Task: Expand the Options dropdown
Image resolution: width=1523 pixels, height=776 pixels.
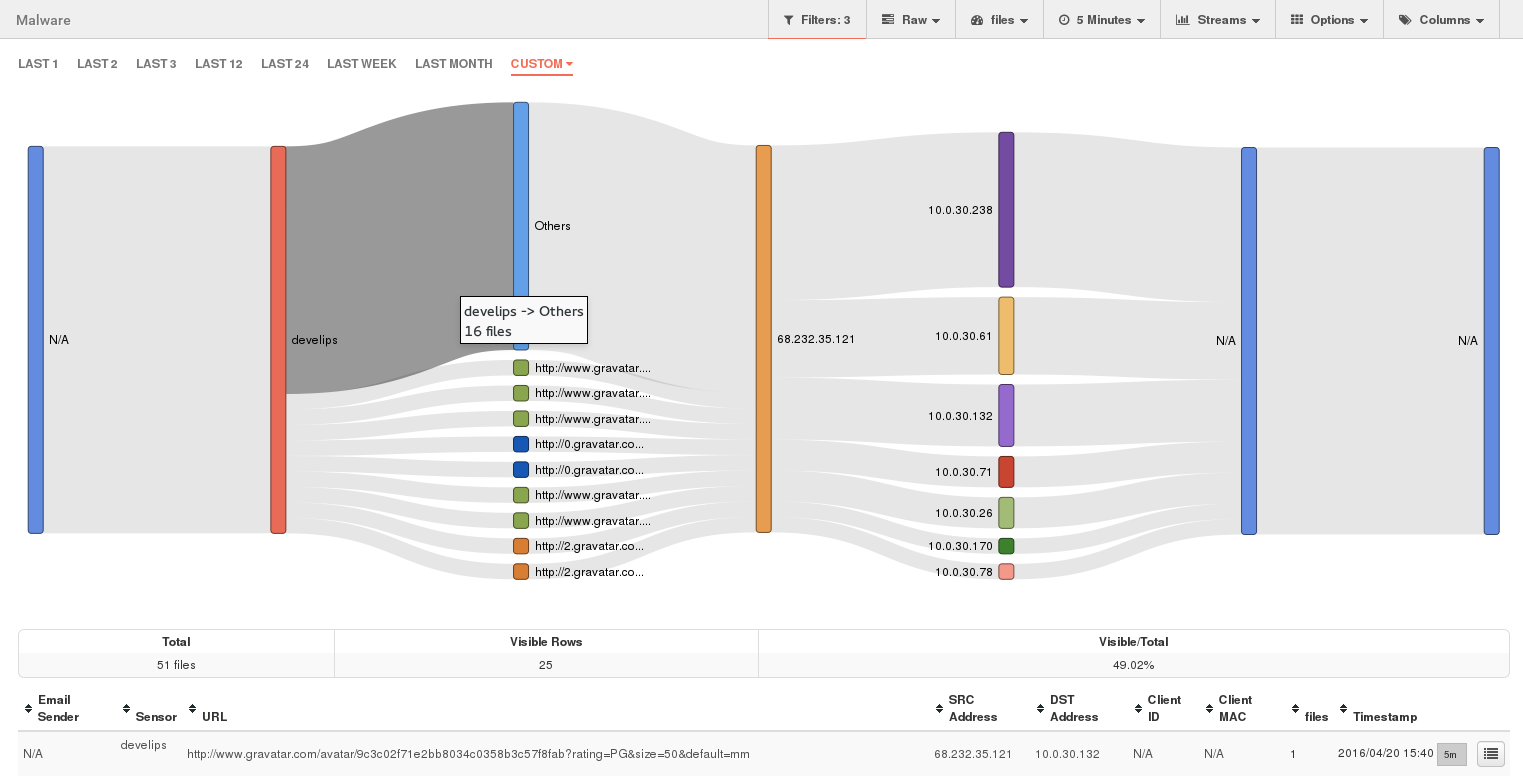Action: pos(1329,20)
